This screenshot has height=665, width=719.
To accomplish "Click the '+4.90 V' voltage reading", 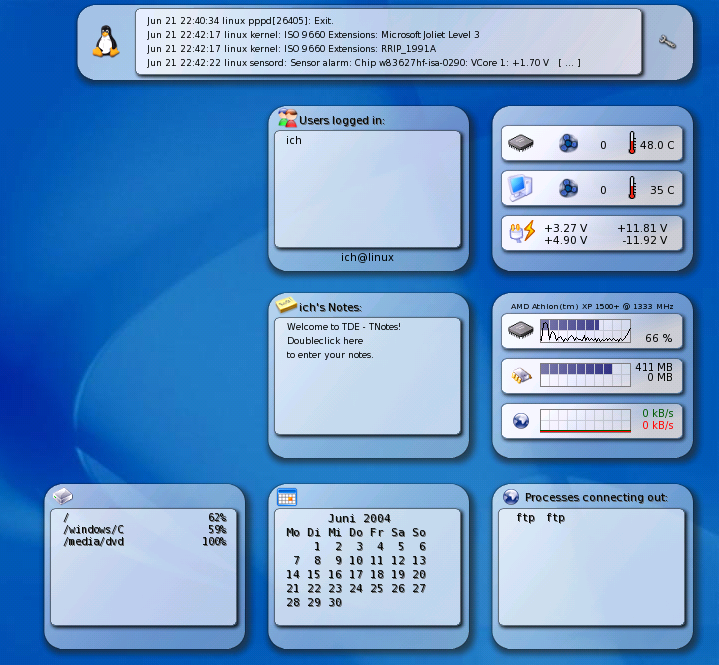I will [565, 240].
